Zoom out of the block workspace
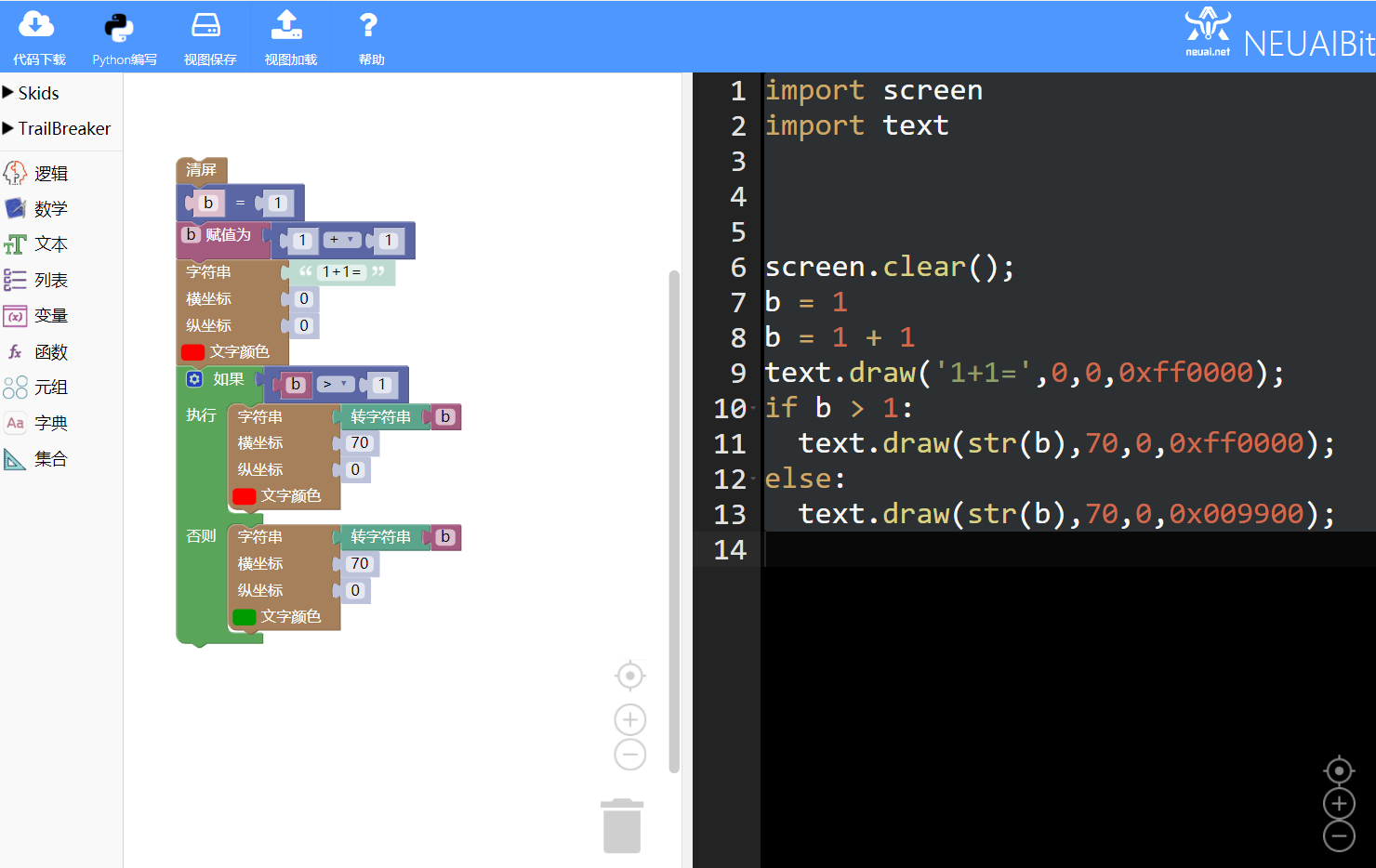 [630, 755]
